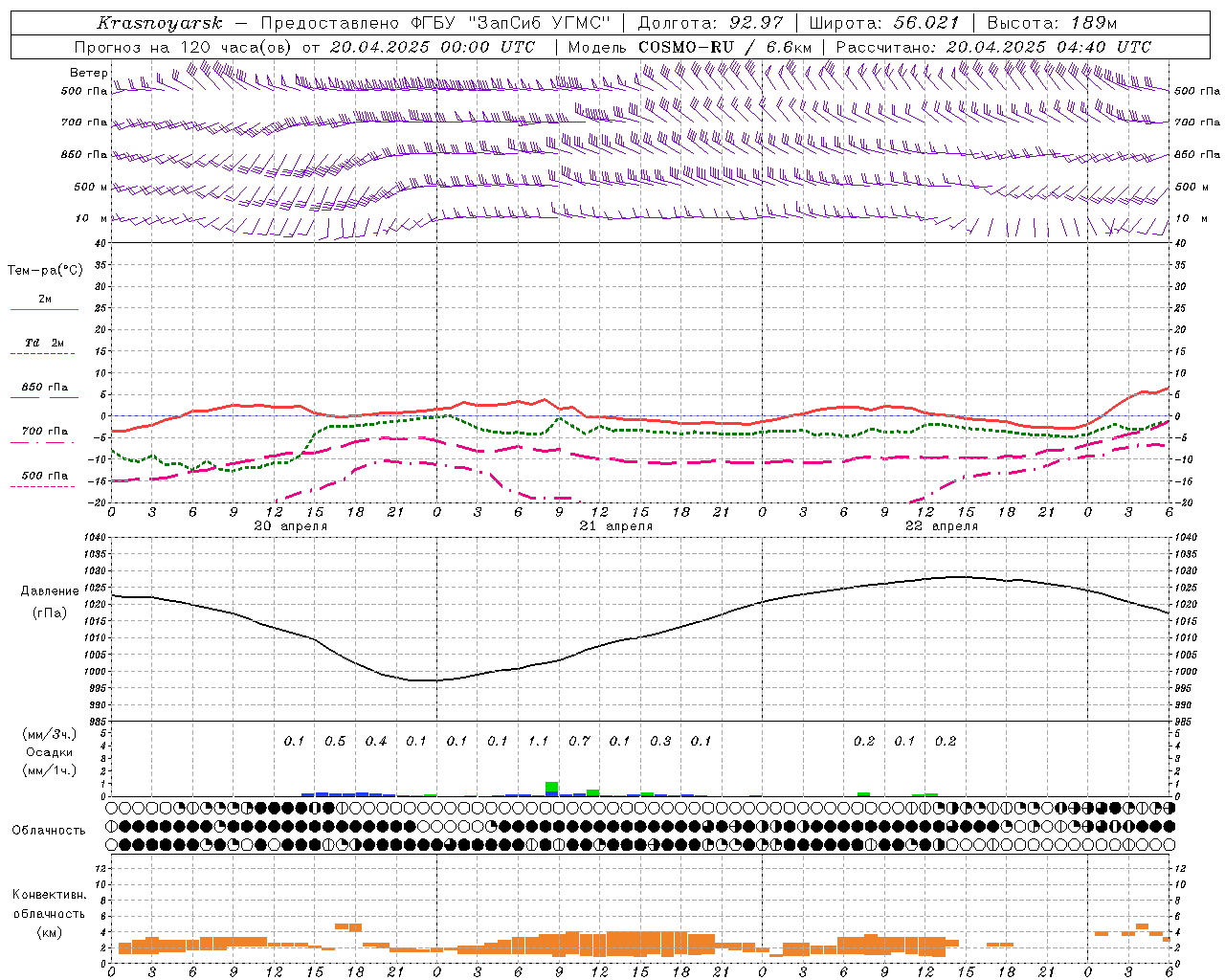Select the 'Осадки' precipitation label
The image size is (1225, 980).
[49, 752]
